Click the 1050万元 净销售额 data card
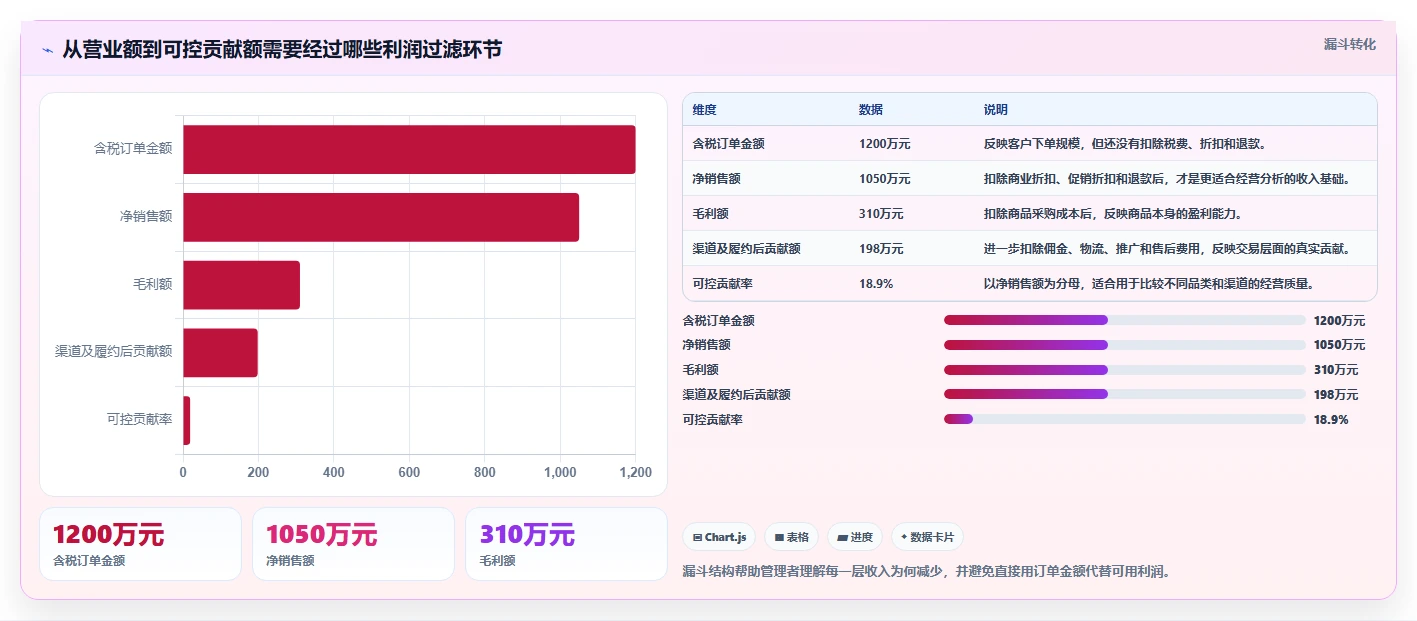Image resolution: width=1417 pixels, height=621 pixels. 354,544
